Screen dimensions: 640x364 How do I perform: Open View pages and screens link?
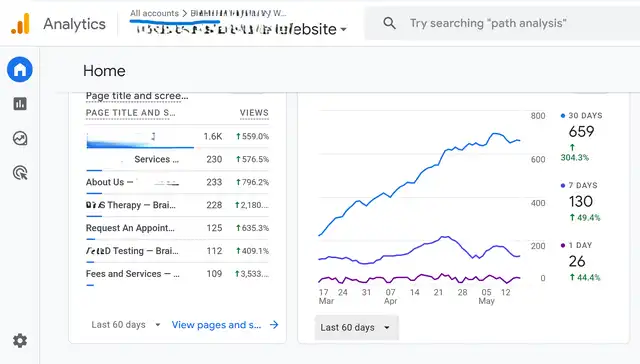(x=216, y=325)
